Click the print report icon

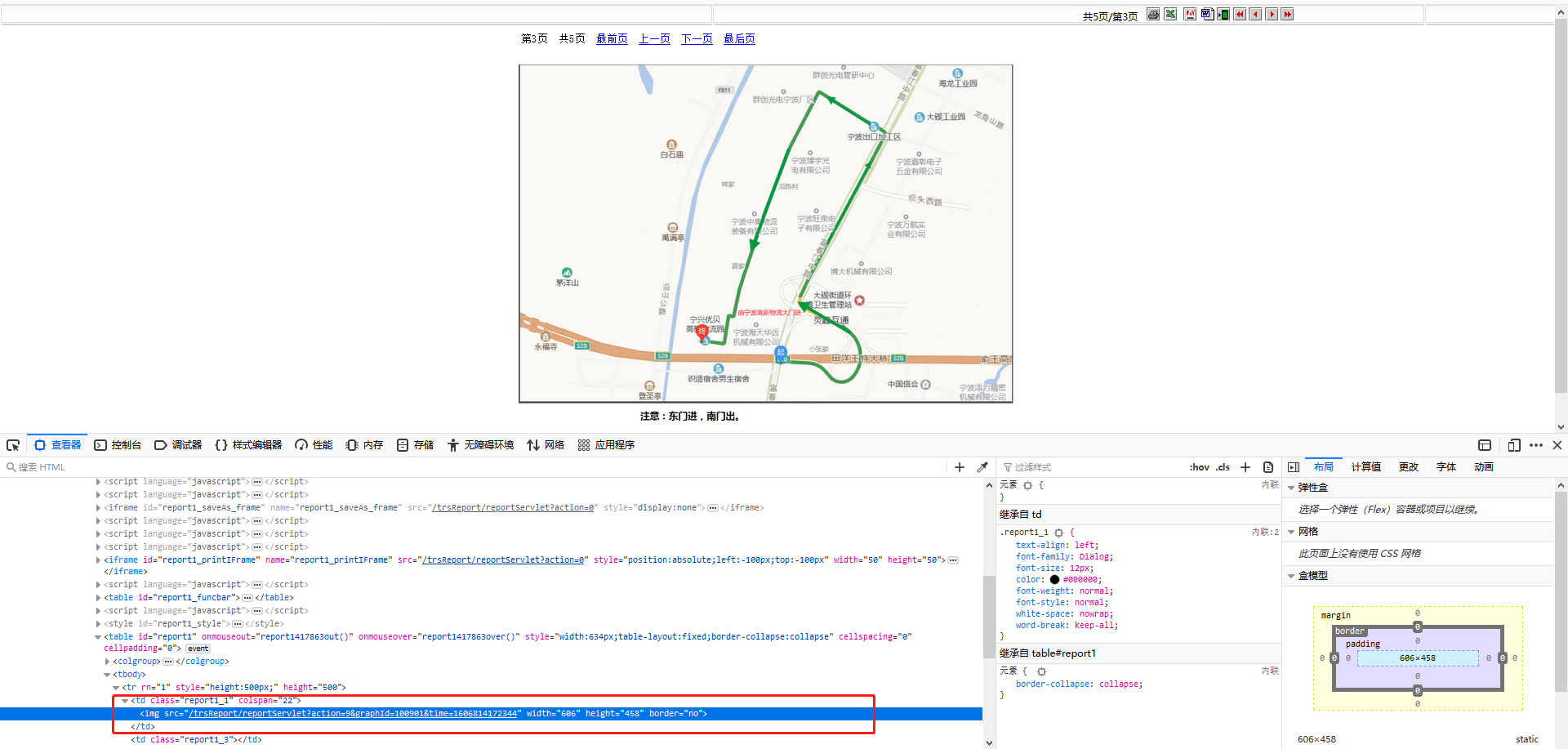coord(1152,14)
